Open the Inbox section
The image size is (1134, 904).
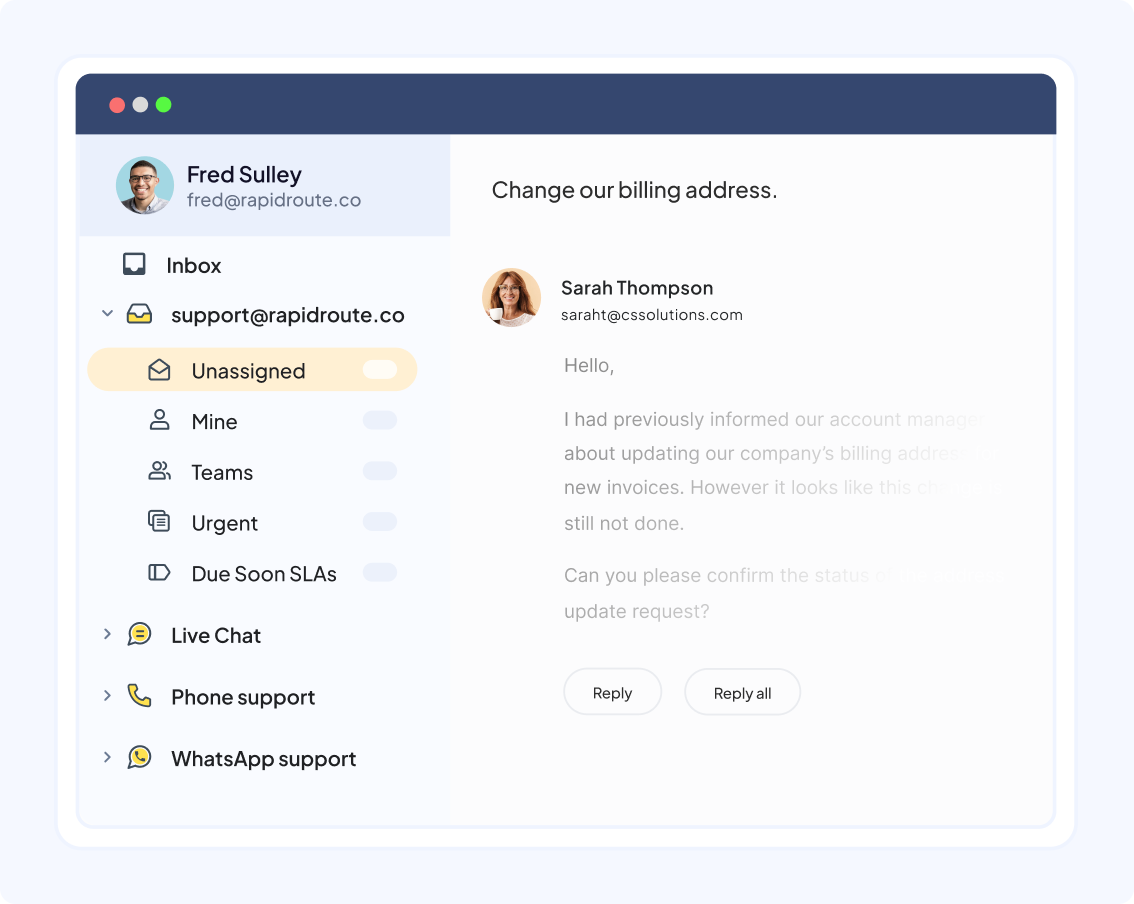click(x=193, y=264)
